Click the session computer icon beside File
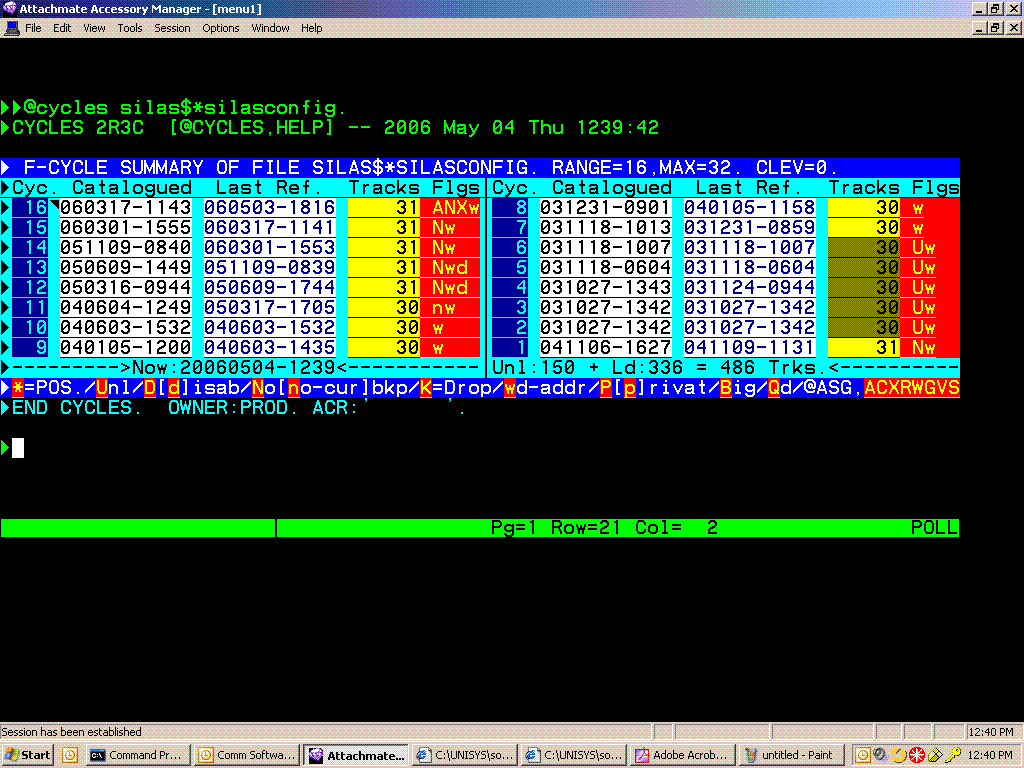The height and width of the screenshot is (768, 1024). click(x=11, y=28)
